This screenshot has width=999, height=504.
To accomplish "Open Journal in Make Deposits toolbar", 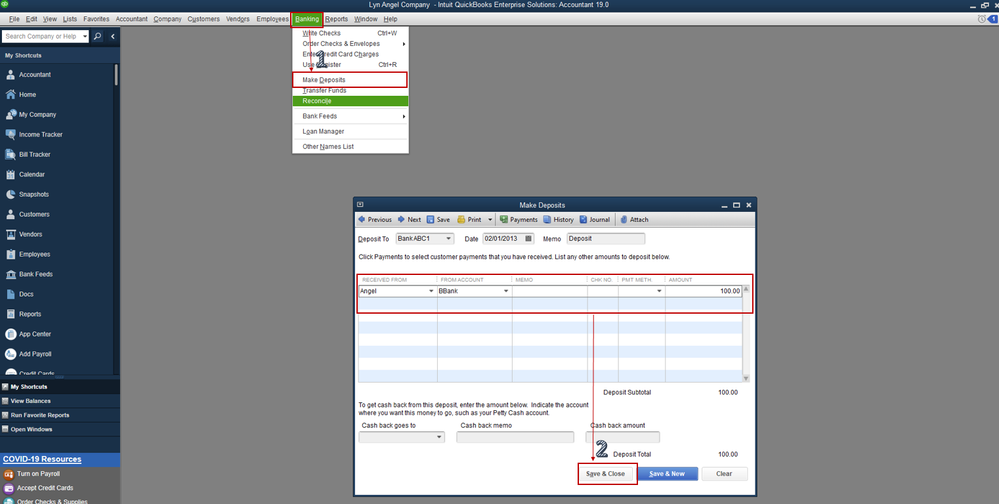I will (x=594, y=219).
